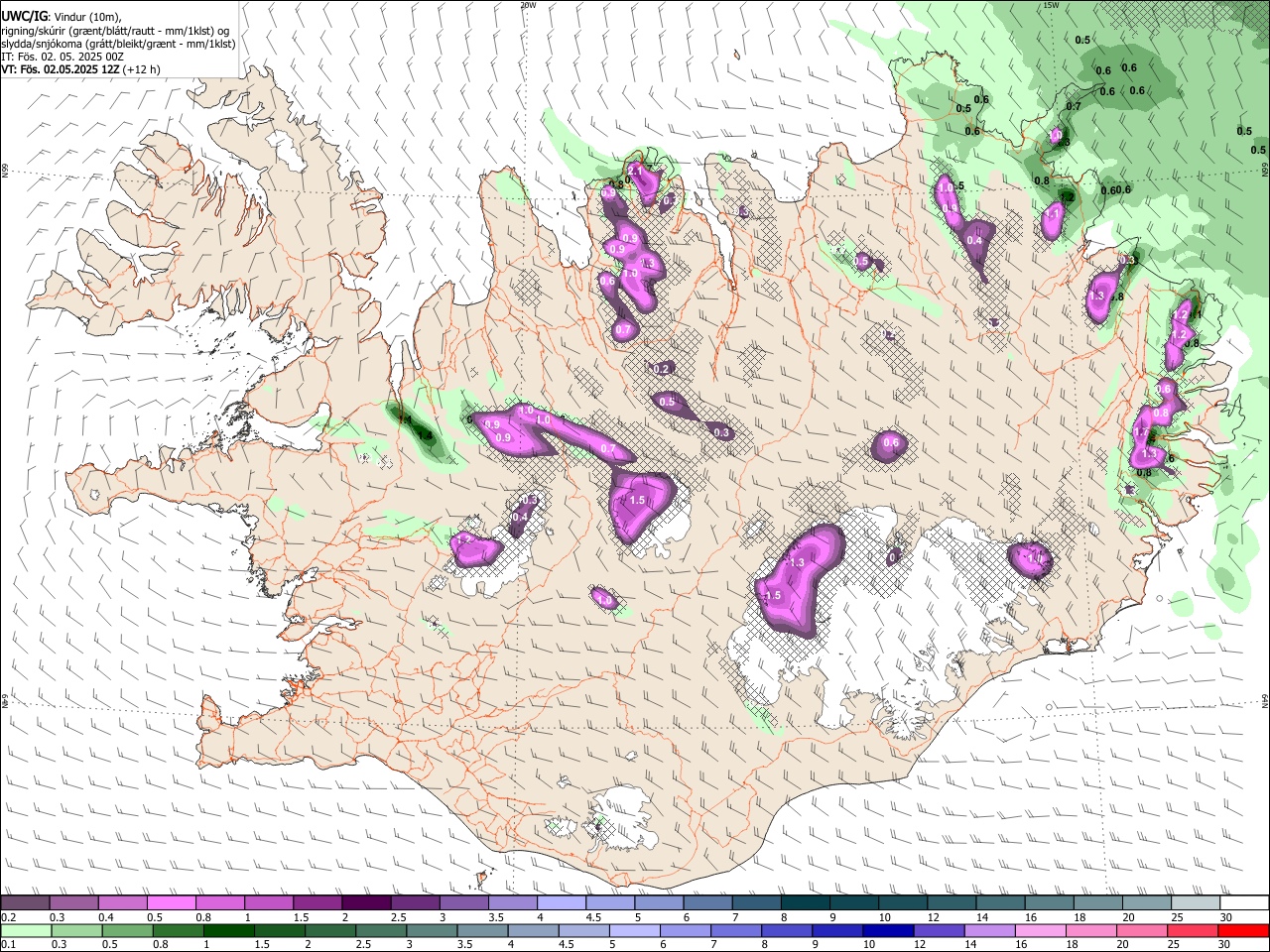Viewport: 1270px width, 952px height.
Task: Click the '(+12 h)' forecast offset text
Action: pyautogui.click(x=142, y=69)
